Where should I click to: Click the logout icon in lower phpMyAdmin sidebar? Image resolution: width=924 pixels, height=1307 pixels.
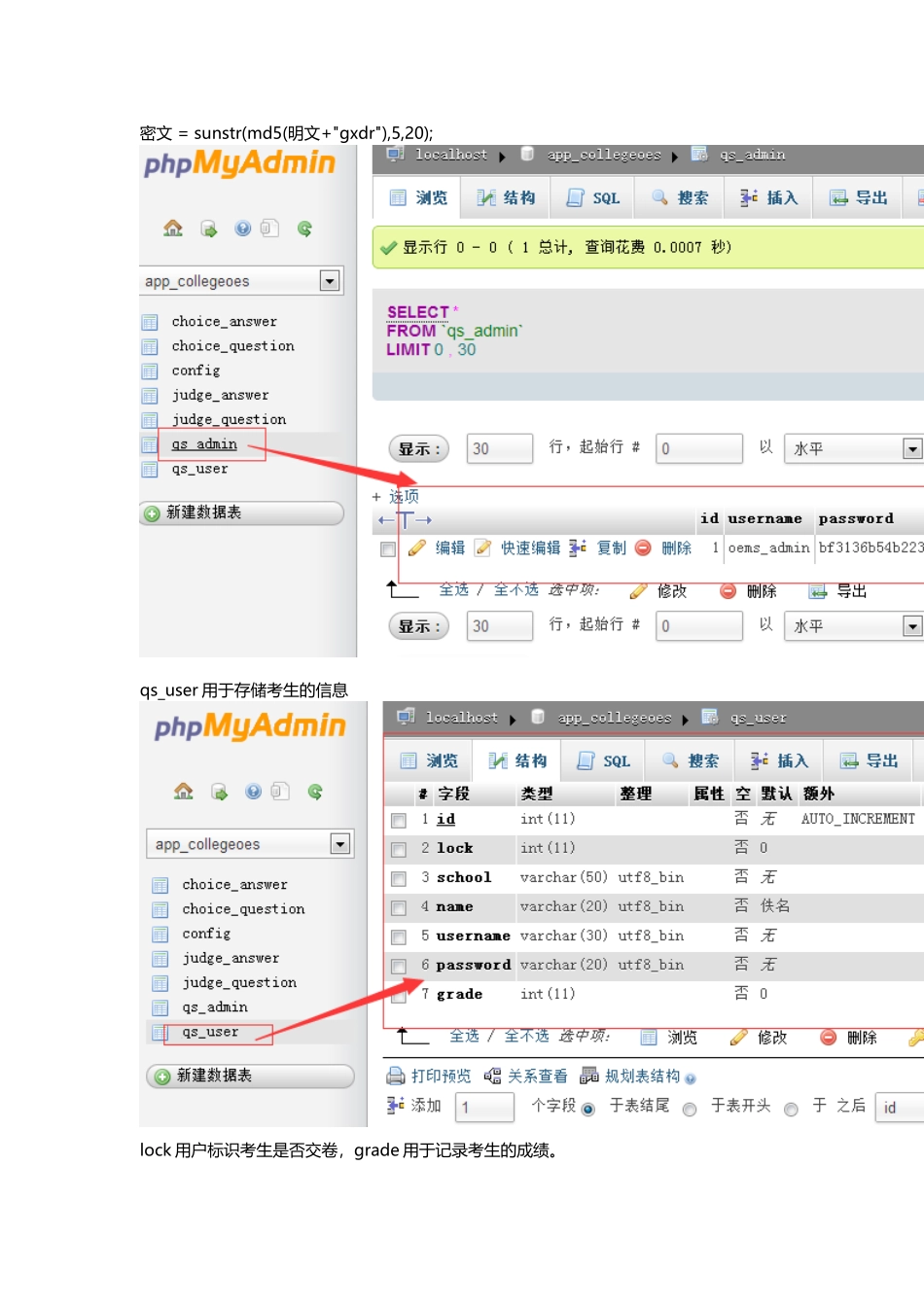point(219,792)
